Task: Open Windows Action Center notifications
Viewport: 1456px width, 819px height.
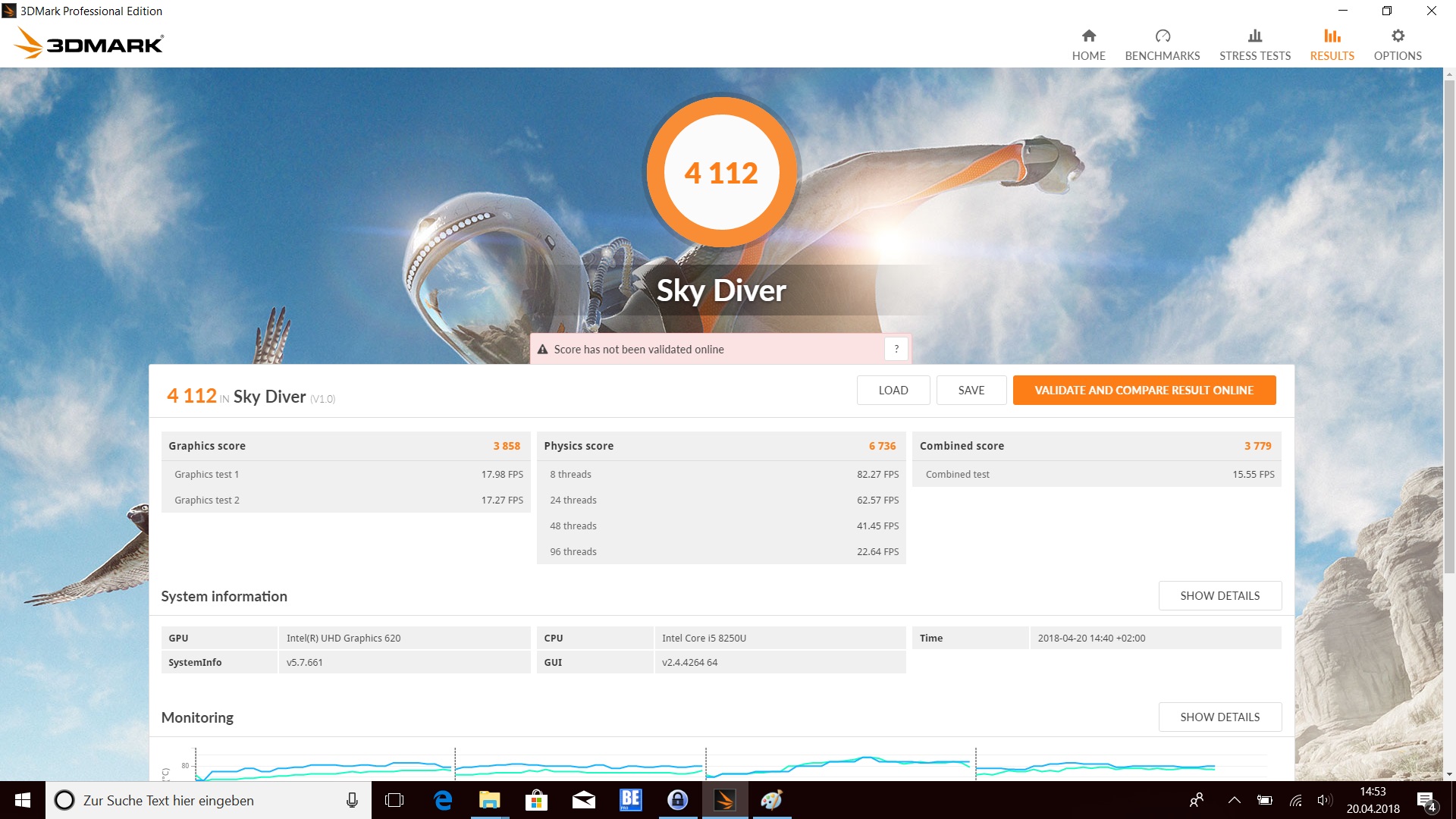Action: click(x=1426, y=801)
